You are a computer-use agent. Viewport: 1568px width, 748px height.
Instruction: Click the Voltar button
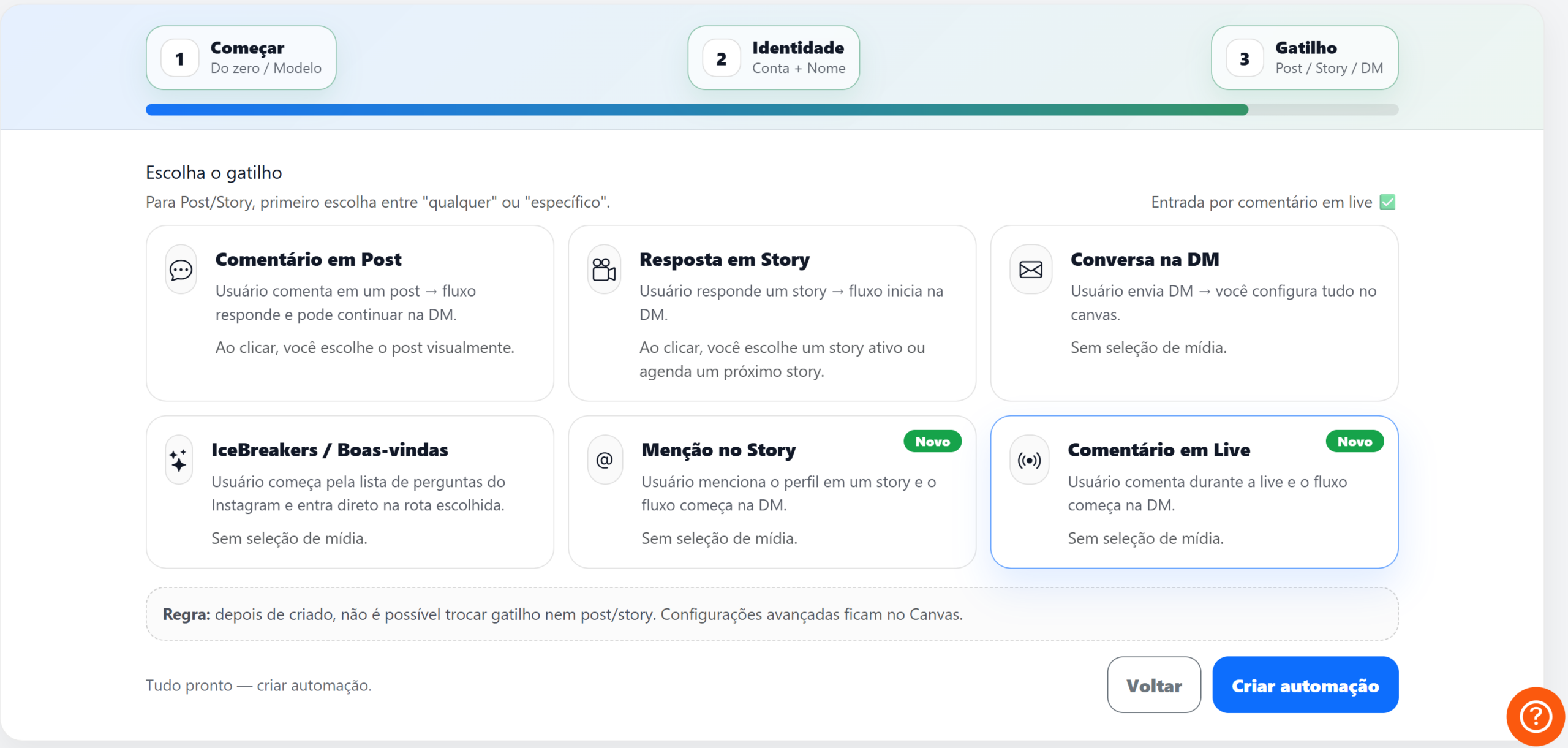click(1153, 685)
